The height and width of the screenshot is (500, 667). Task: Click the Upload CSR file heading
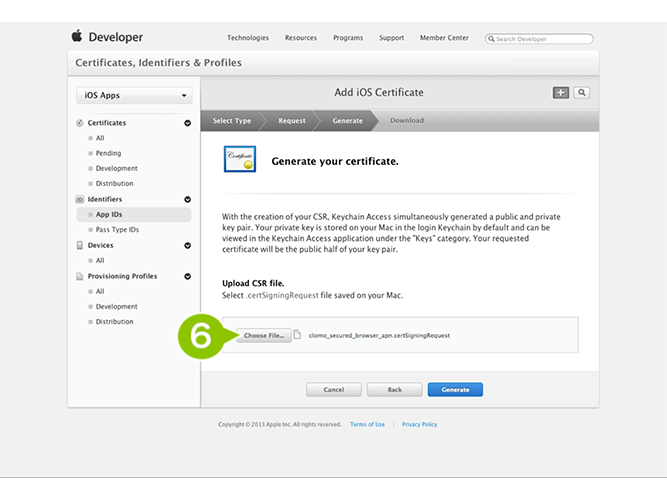pos(253,283)
